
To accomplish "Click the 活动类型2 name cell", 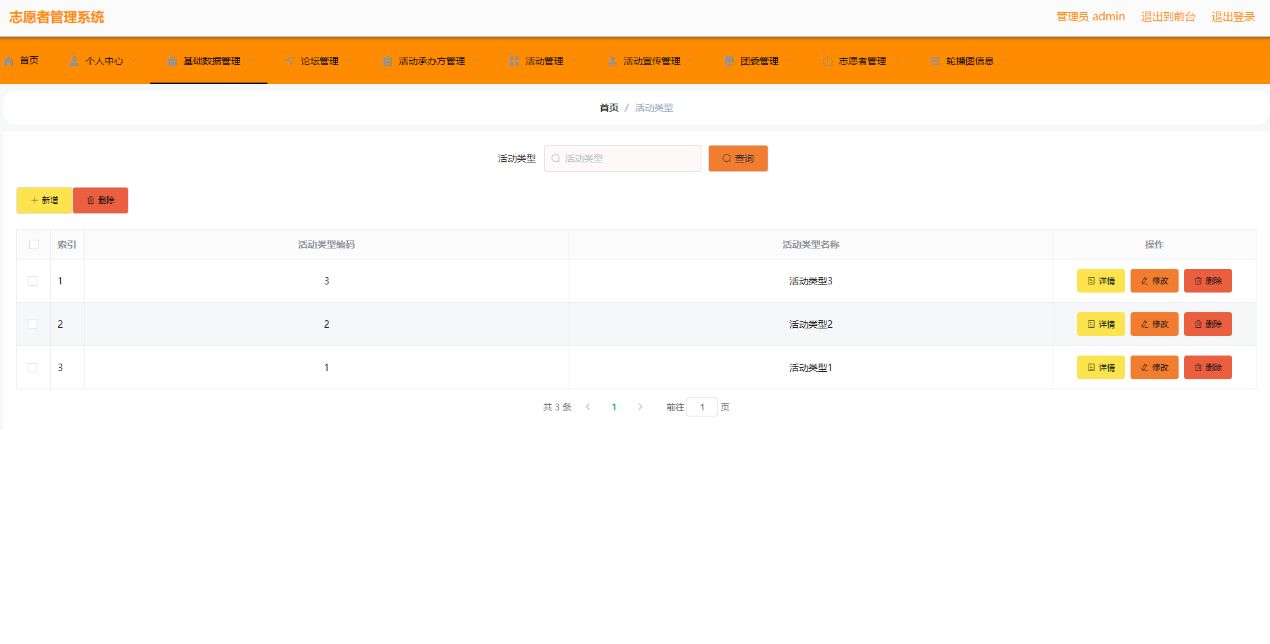I will [810, 324].
